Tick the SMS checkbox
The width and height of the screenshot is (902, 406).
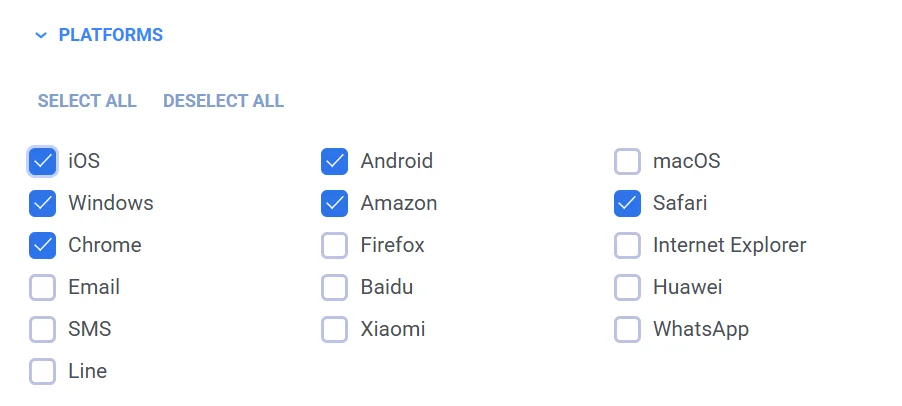click(43, 329)
